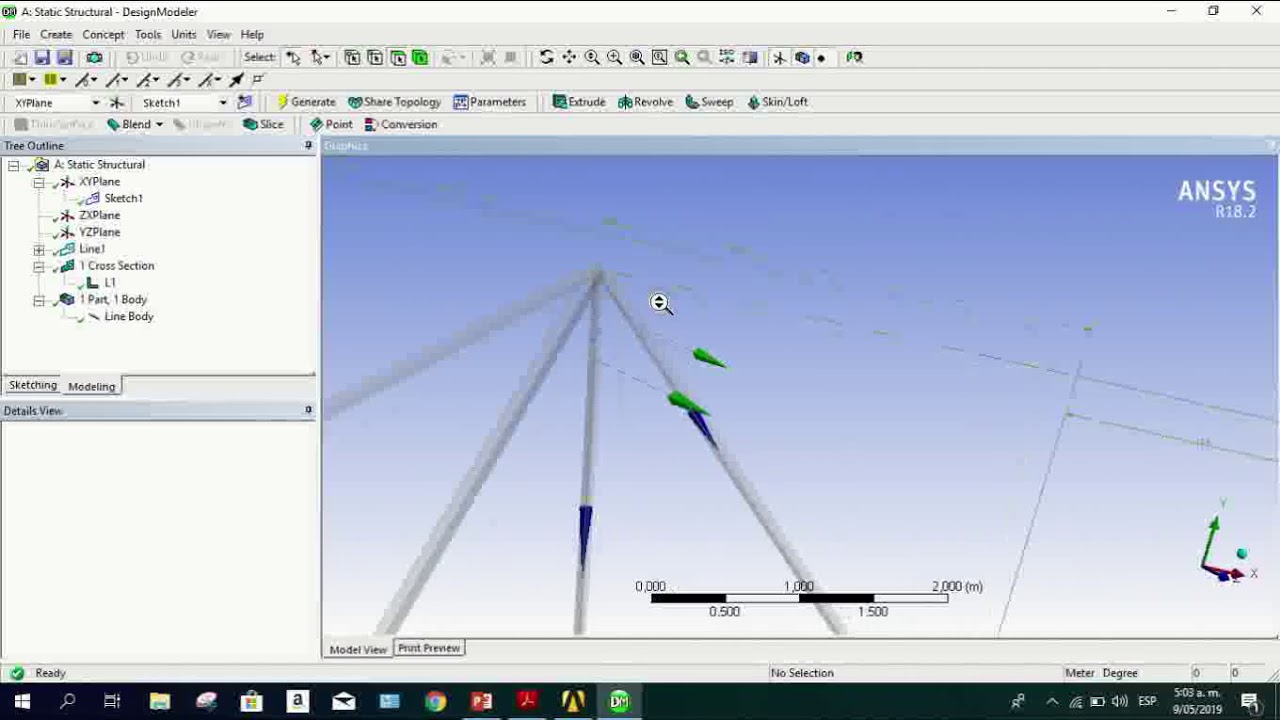Click Generate in the toolbar
This screenshot has width=1280, height=720.
305,102
